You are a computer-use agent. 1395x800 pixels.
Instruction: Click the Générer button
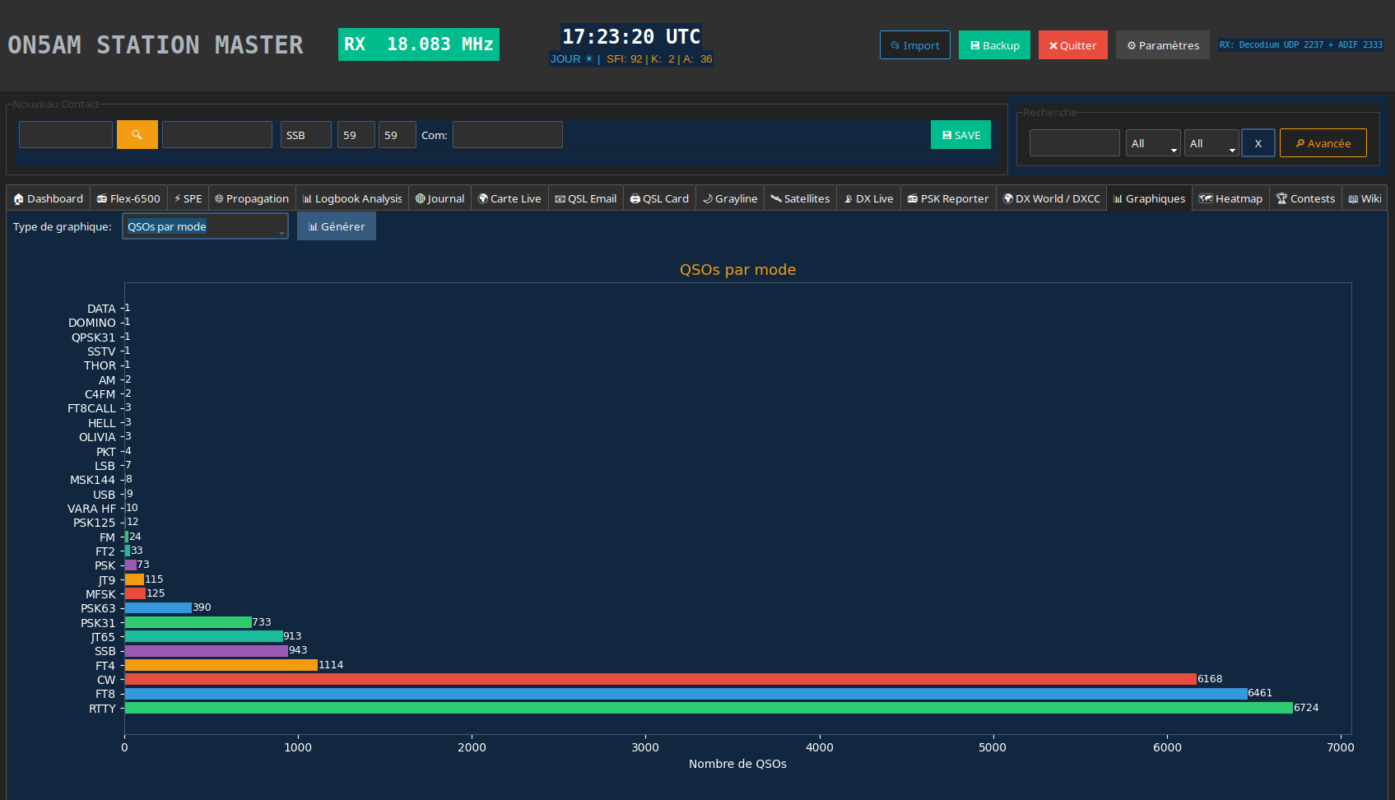click(336, 226)
